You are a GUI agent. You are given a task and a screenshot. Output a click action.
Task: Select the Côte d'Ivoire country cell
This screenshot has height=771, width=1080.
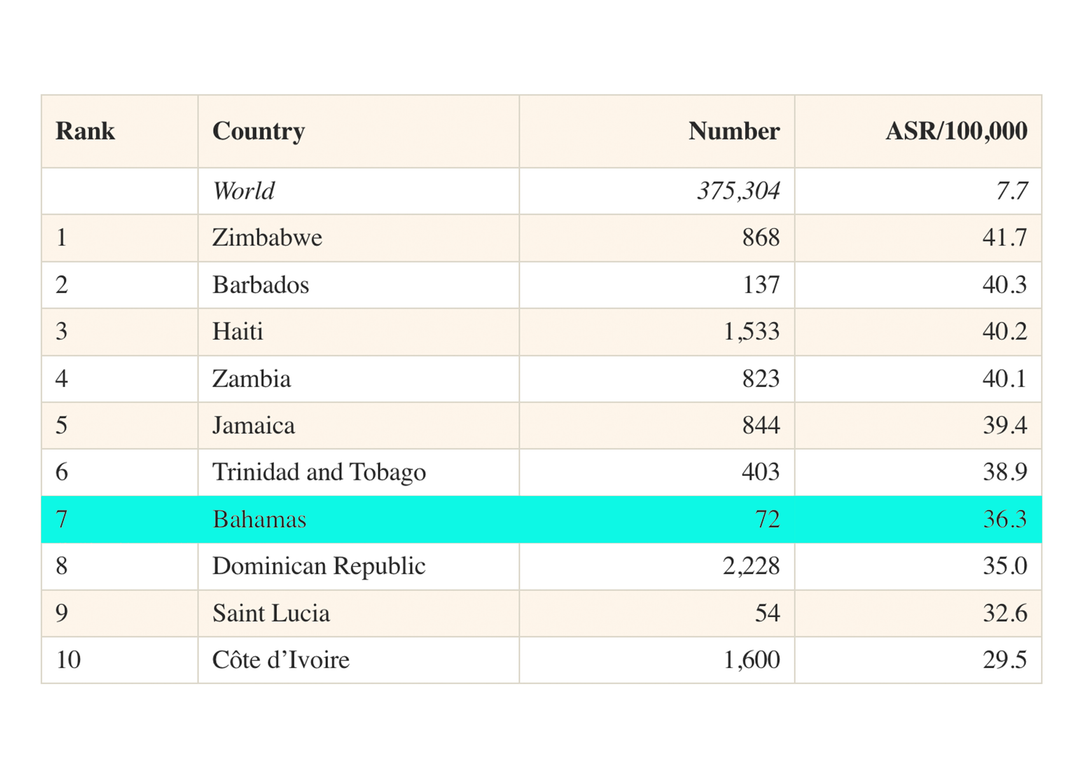(x=280, y=661)
